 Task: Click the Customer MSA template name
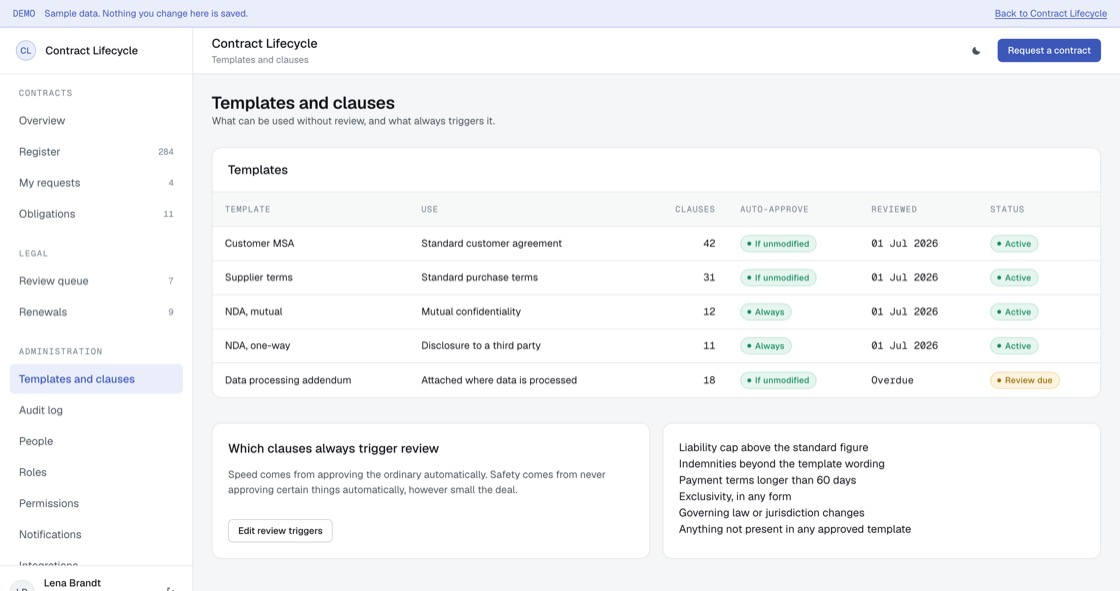[x=259, y=244]
